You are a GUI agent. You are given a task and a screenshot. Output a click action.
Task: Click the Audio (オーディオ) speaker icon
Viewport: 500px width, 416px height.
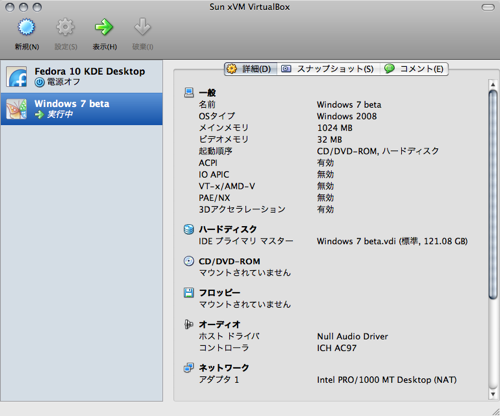click(189, 324)
